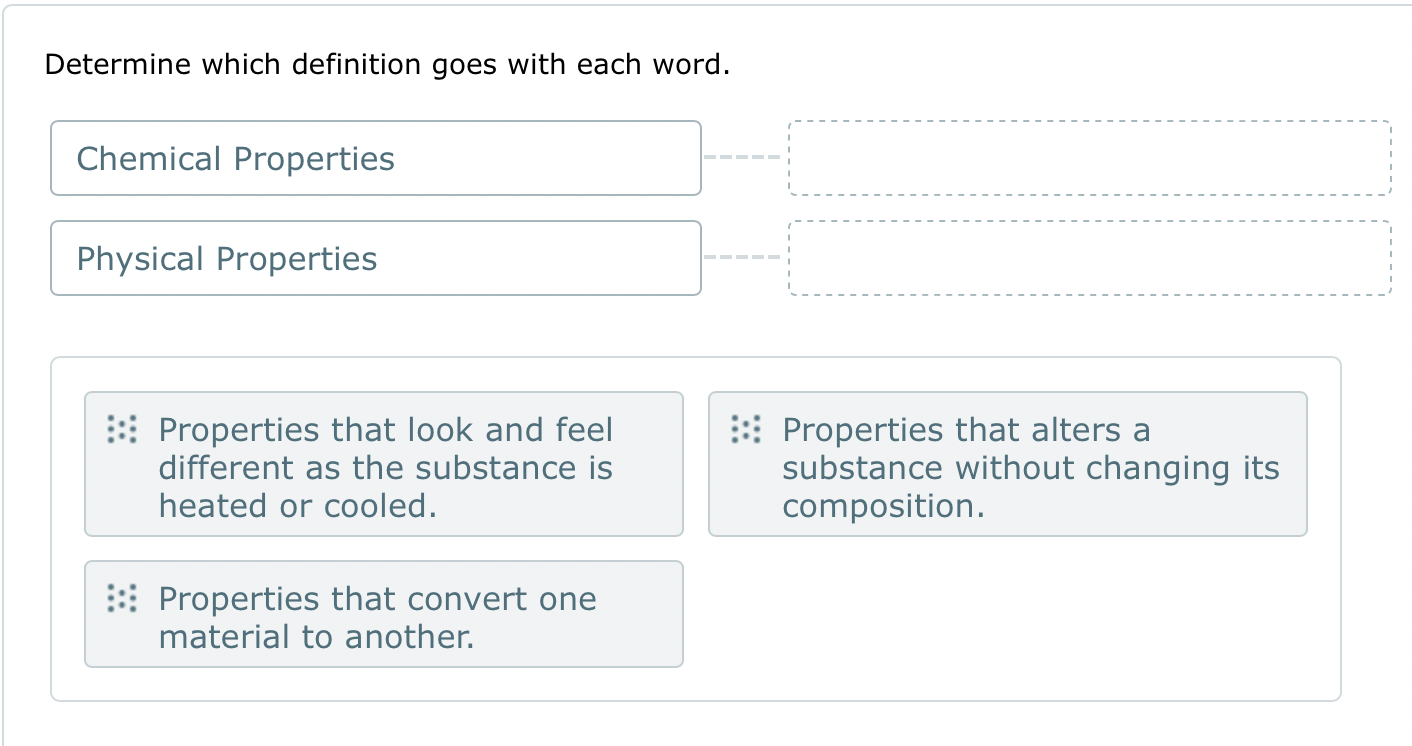This screenshot has height=746, width=1412.
Task: Select the dotted grip icon beside the material conversion definition
Action: [120, 600]
